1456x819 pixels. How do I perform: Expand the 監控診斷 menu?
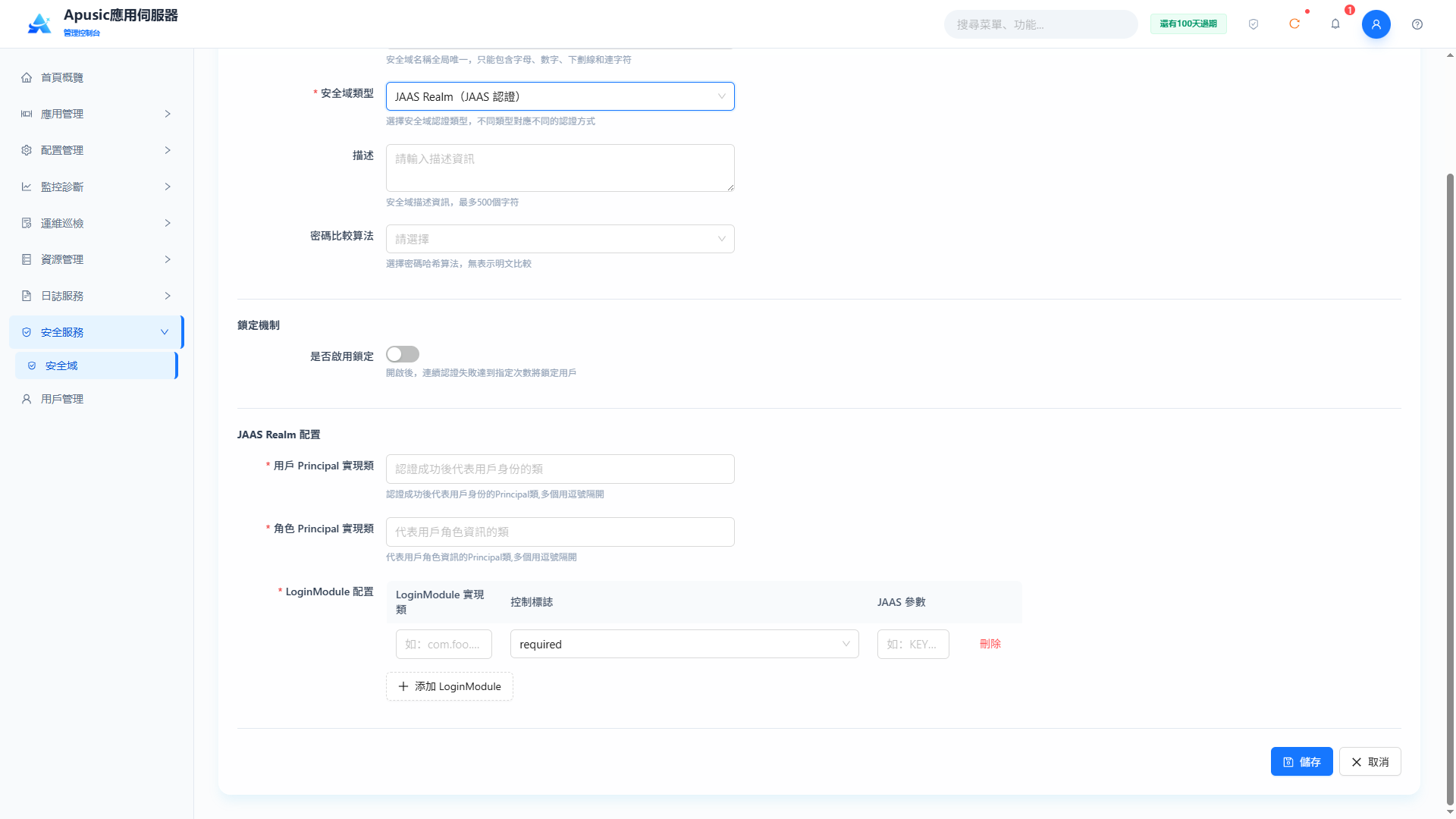coord(96,187)
